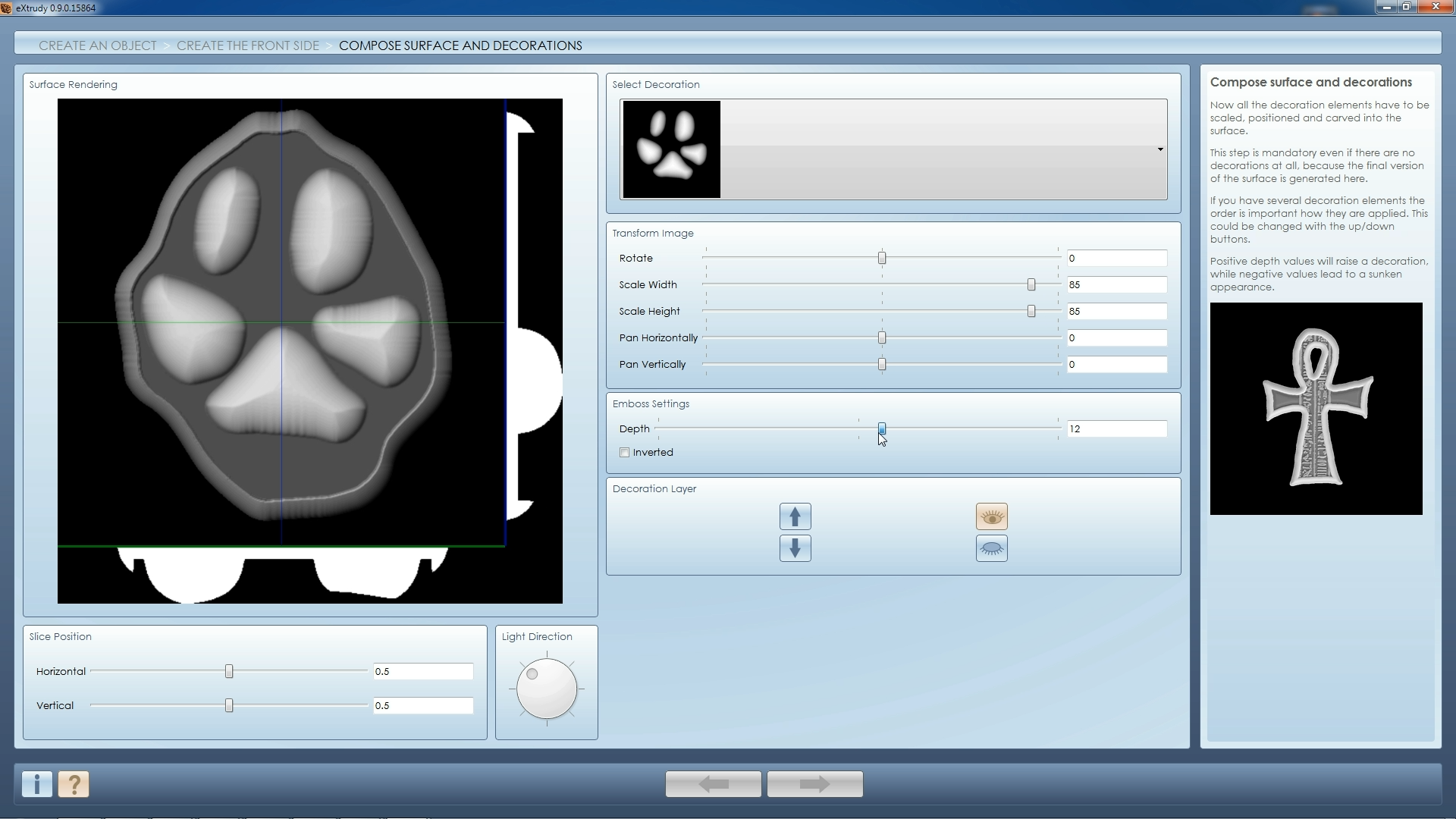The height and width of the screenshot is (819, 1456).
Task: Proceed with right arrow button
Action: coord(814,784)
